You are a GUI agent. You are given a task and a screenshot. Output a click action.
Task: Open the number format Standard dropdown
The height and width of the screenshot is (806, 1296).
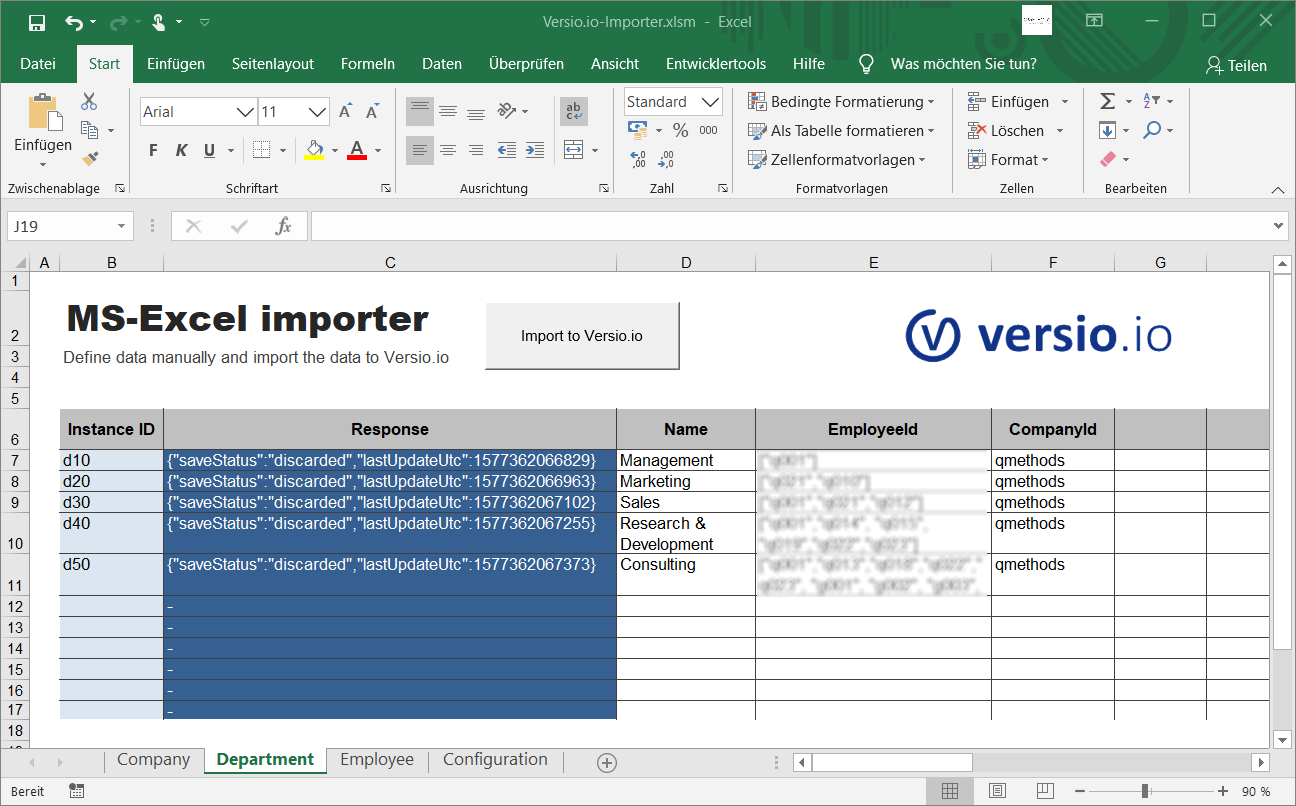click(x=711, y=102)
